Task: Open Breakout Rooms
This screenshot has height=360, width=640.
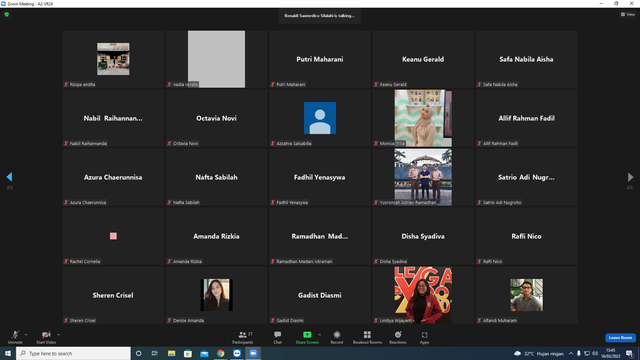Action: point(367,337)
